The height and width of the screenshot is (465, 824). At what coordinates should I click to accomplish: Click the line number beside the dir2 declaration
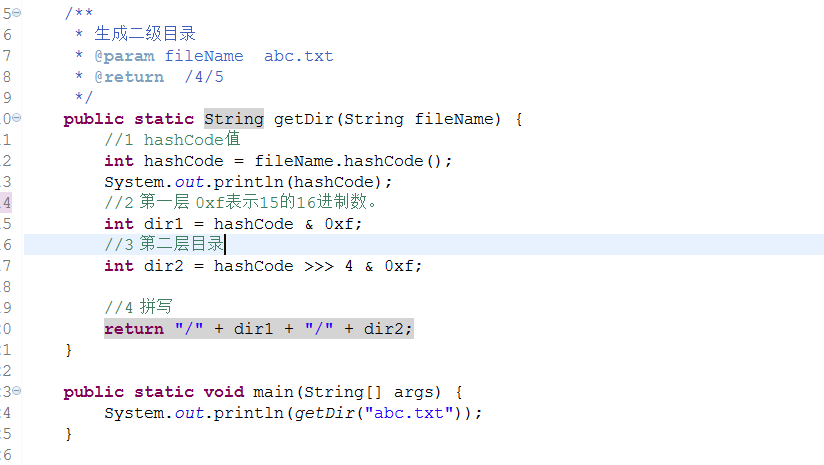point(7,266)
